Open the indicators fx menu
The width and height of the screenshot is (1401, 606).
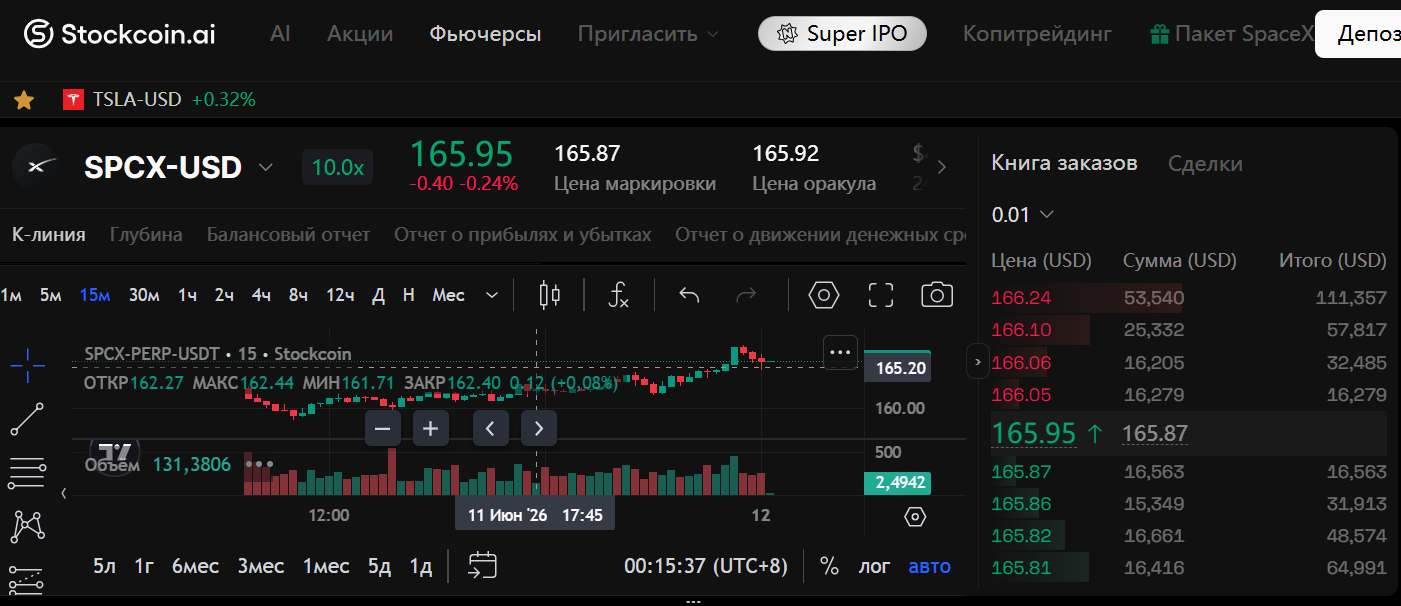(619, 295)
